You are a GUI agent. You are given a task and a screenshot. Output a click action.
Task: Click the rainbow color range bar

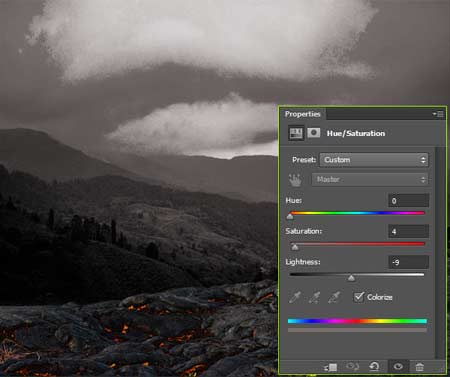click(x=357, y=321)
